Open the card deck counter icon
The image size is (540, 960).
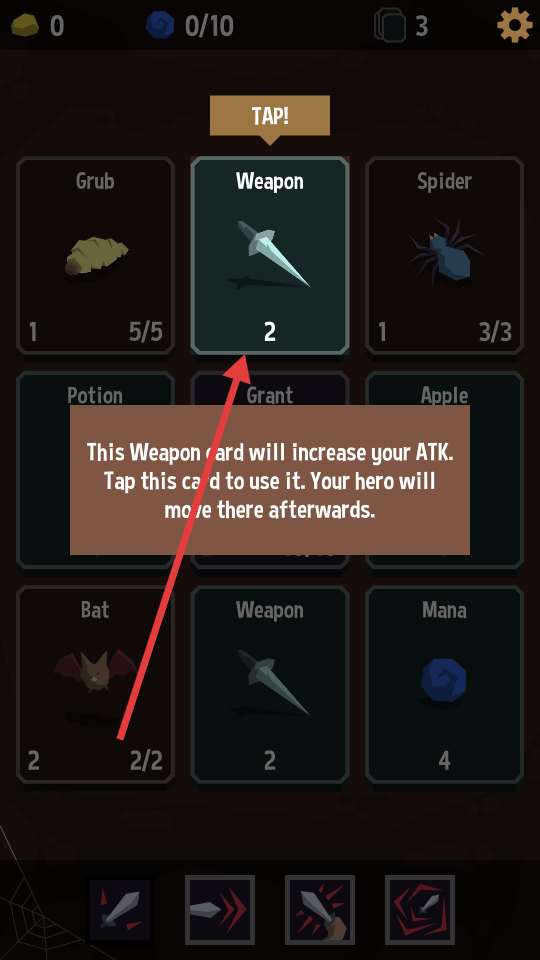pos(391,26)
